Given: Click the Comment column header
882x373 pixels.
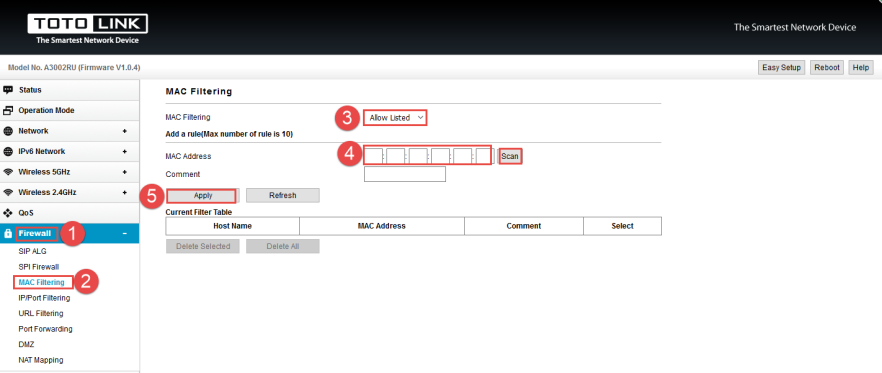Looking at the screenshot, I should click(x=524, y=226).
